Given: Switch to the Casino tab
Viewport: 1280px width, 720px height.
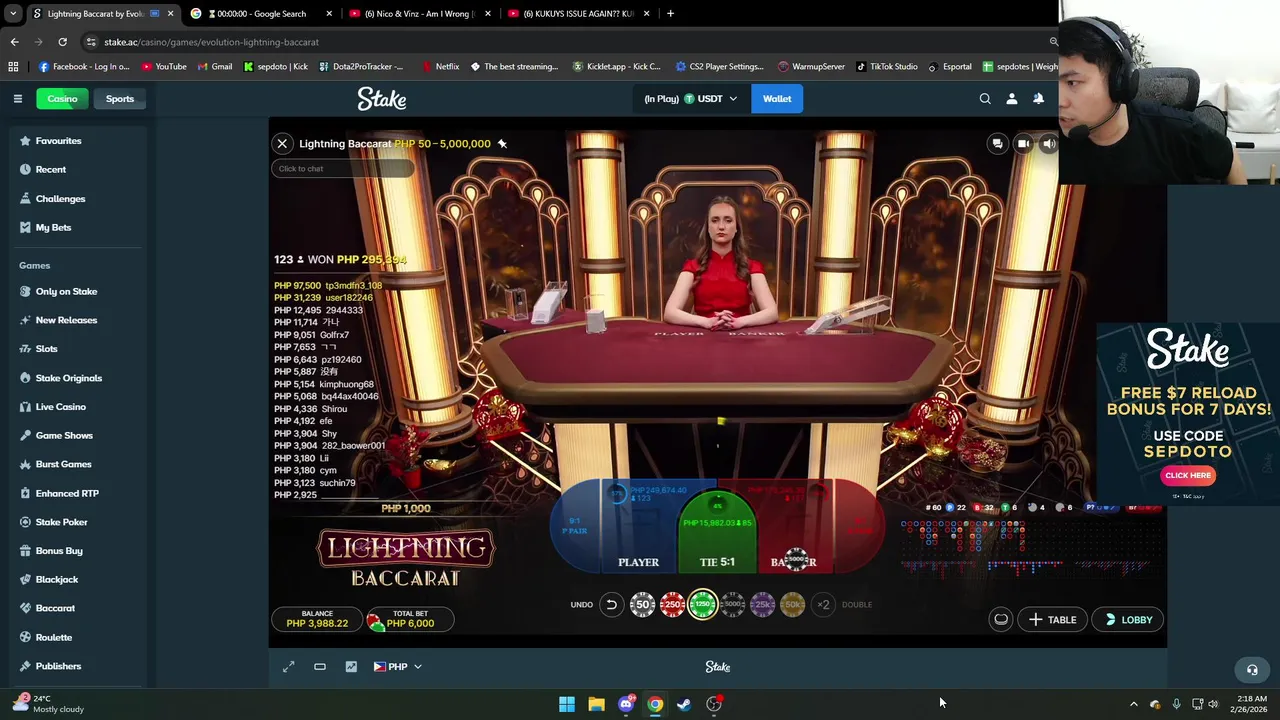Looking at the screenshot, I should click(x=62, y=99).
